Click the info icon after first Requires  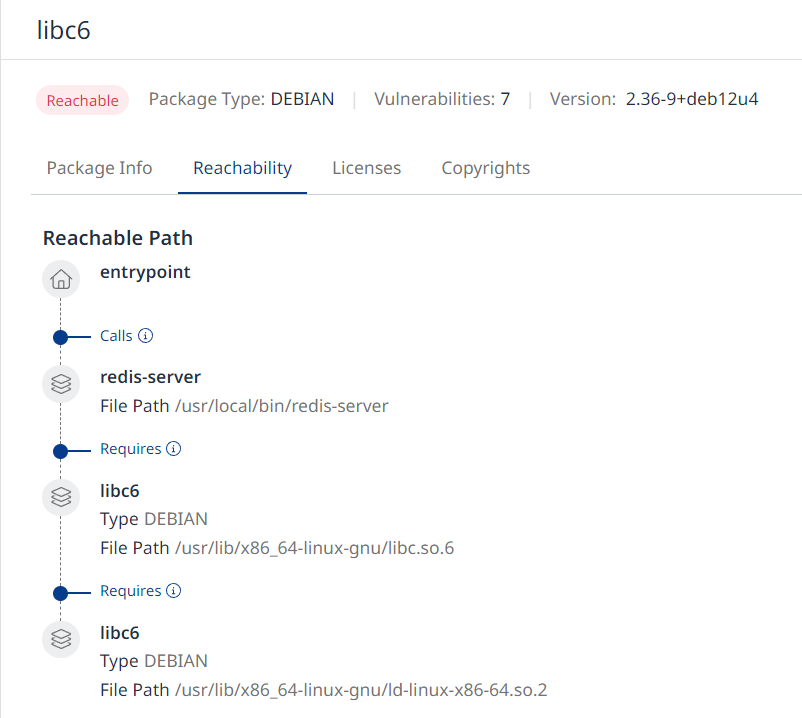point(173,449)
